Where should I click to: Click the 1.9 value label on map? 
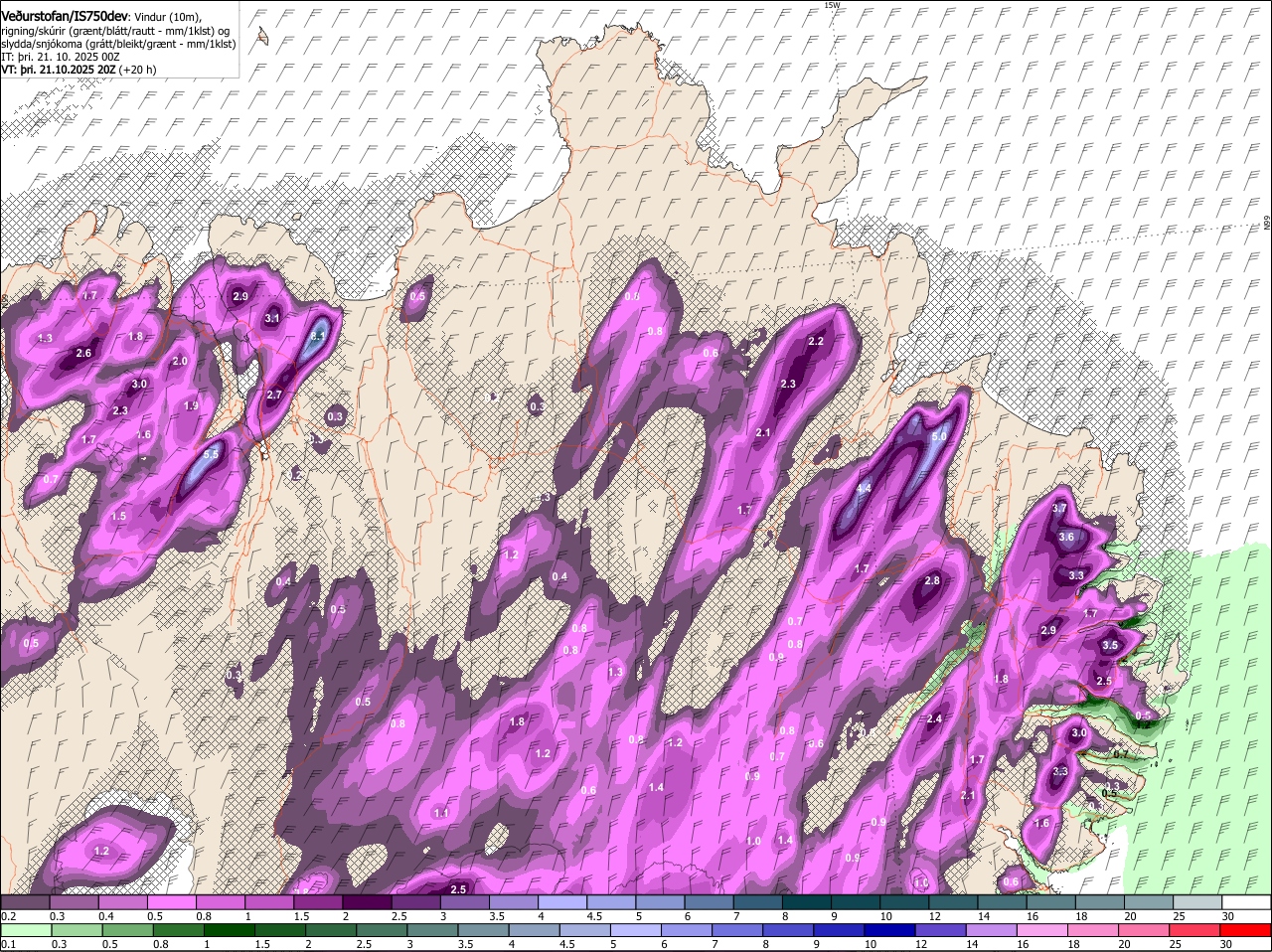tap(191, 405)
